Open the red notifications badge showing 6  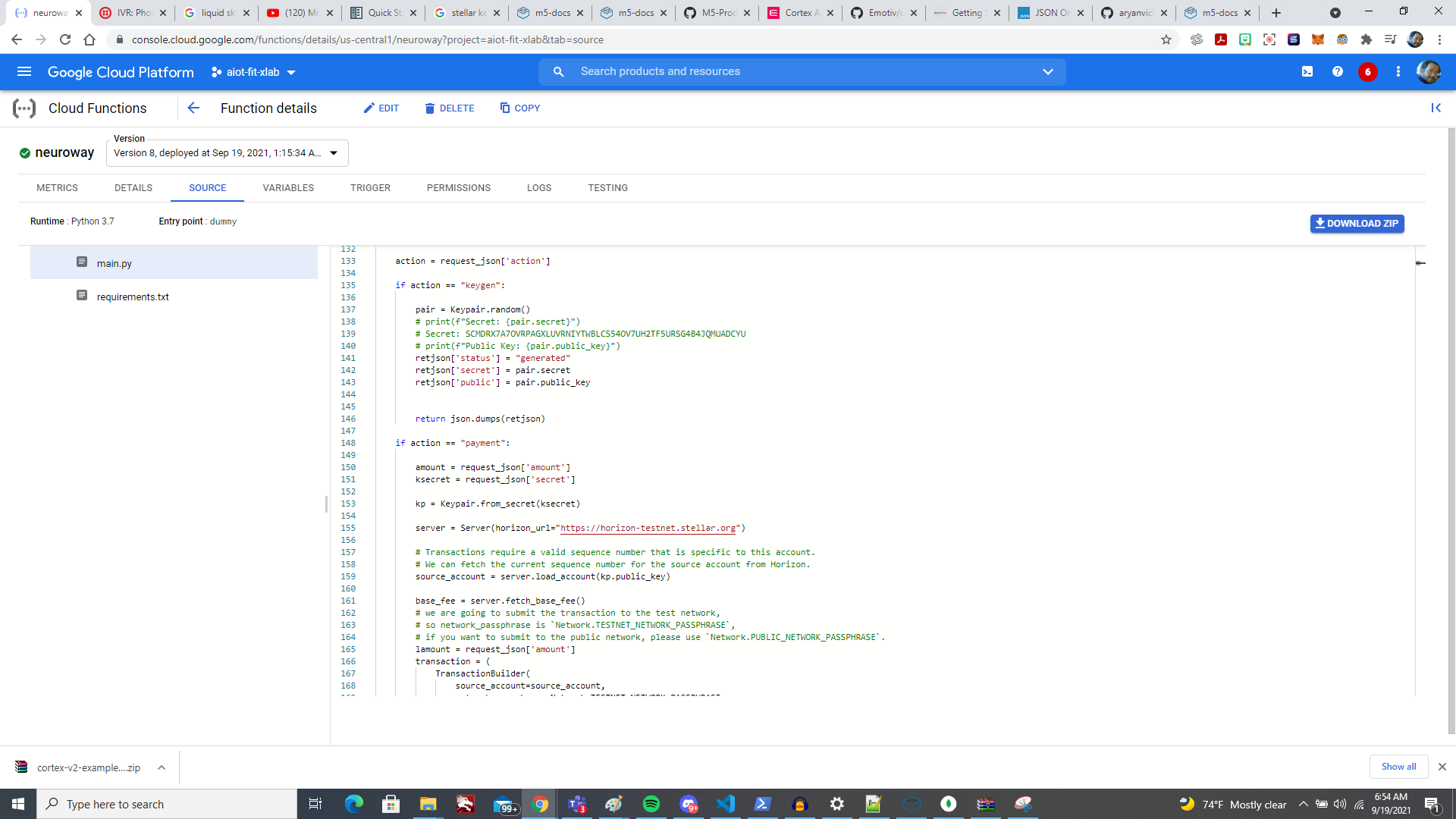click(1367, 71)
